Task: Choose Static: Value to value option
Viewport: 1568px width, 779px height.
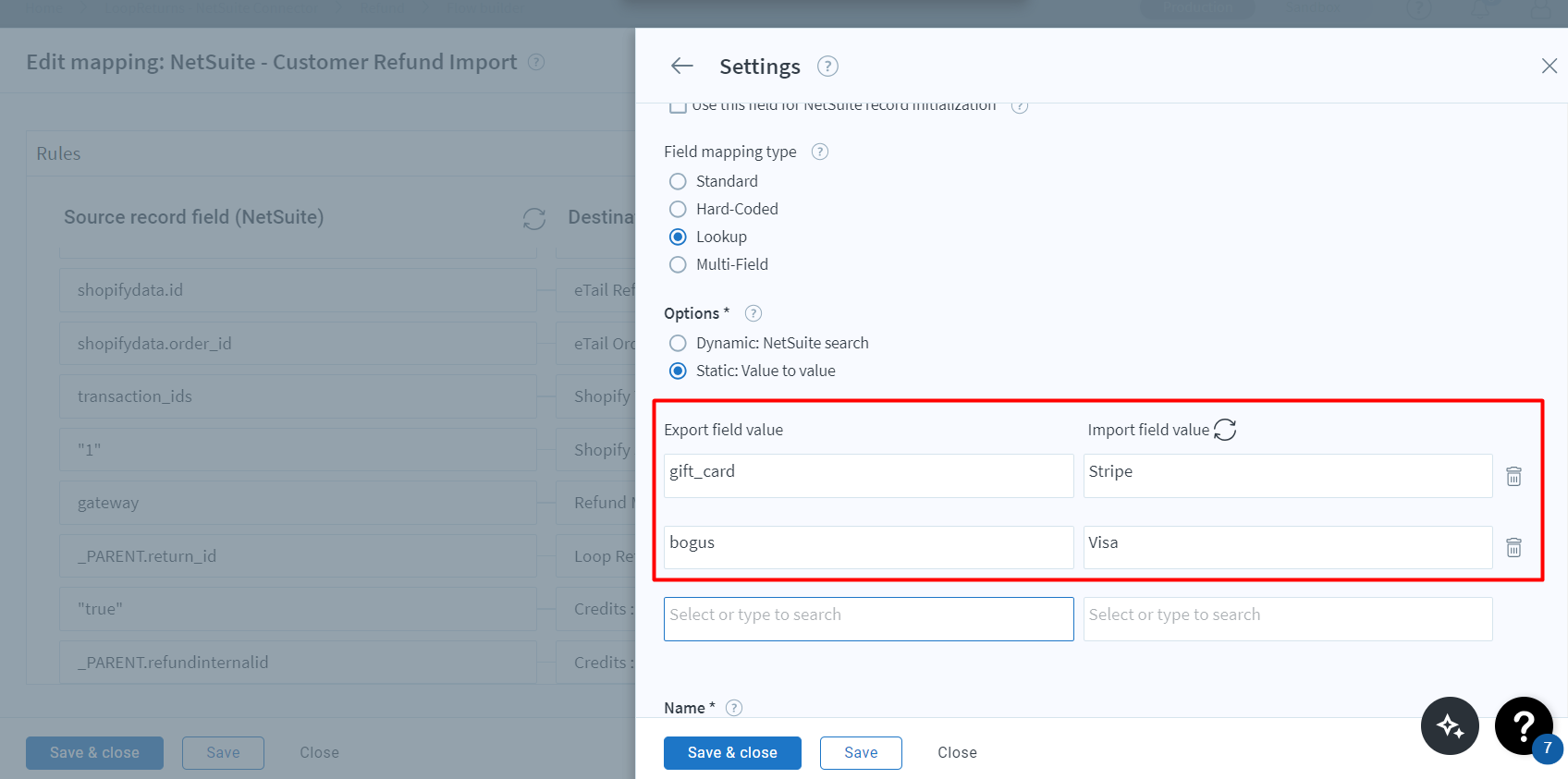Action: pyautogui.click(x=678, y=371)
